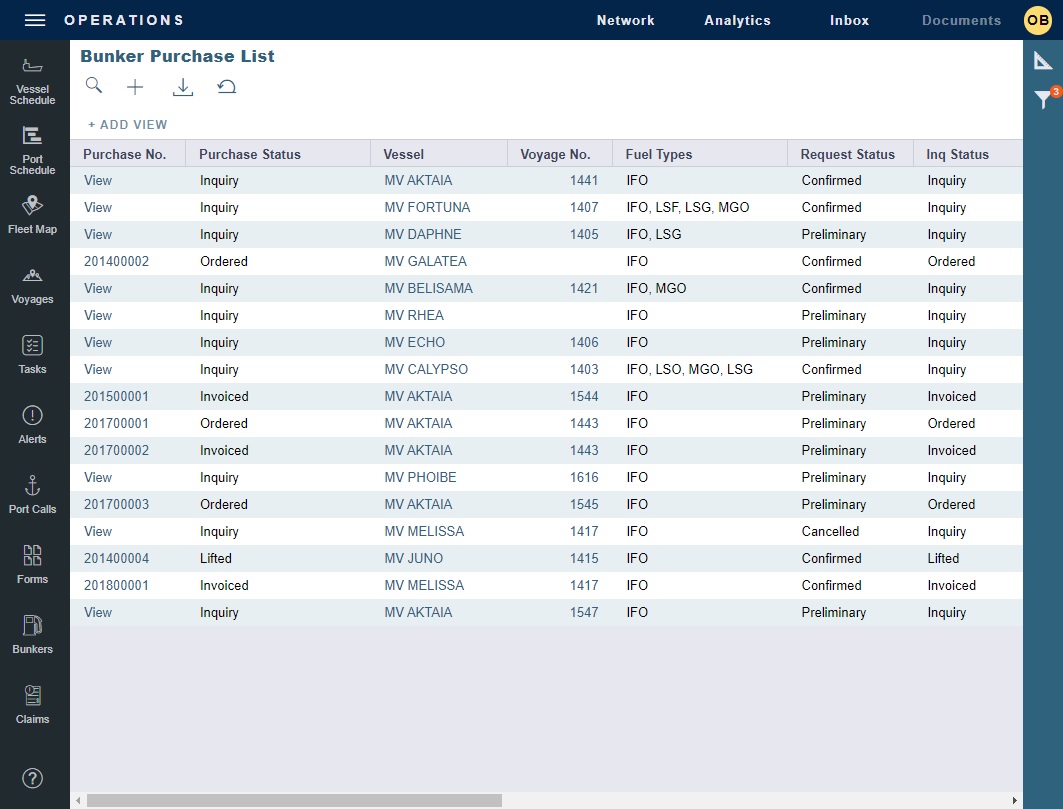Open the MV FORTUNA vessel link
Viewport: 1063px width, 809px height.
click(427, 207)
